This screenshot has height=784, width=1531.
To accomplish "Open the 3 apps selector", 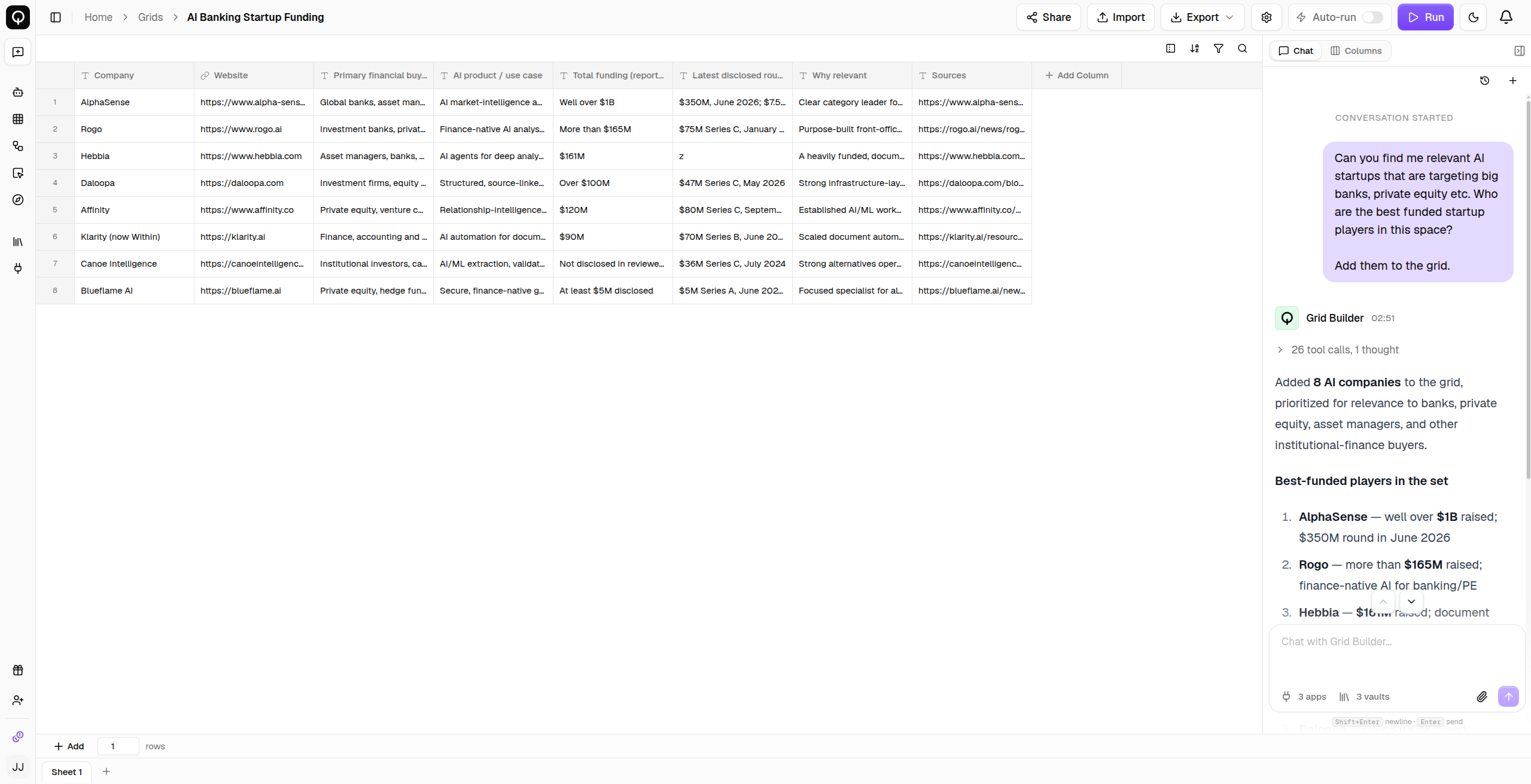I will pyautogui.click(x=1304, y=697).
